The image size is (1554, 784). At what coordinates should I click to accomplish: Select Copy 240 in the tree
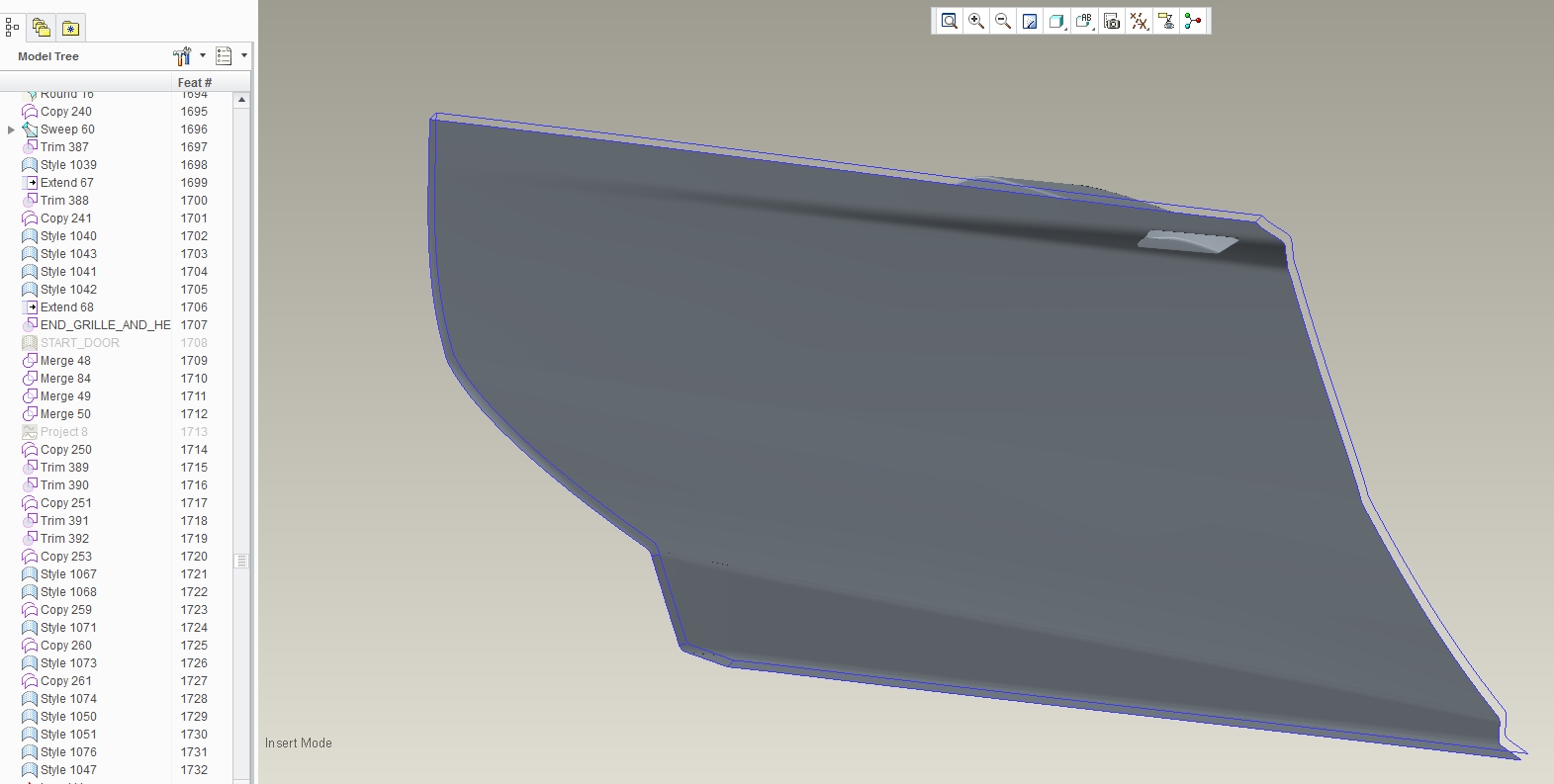[66, 112]
